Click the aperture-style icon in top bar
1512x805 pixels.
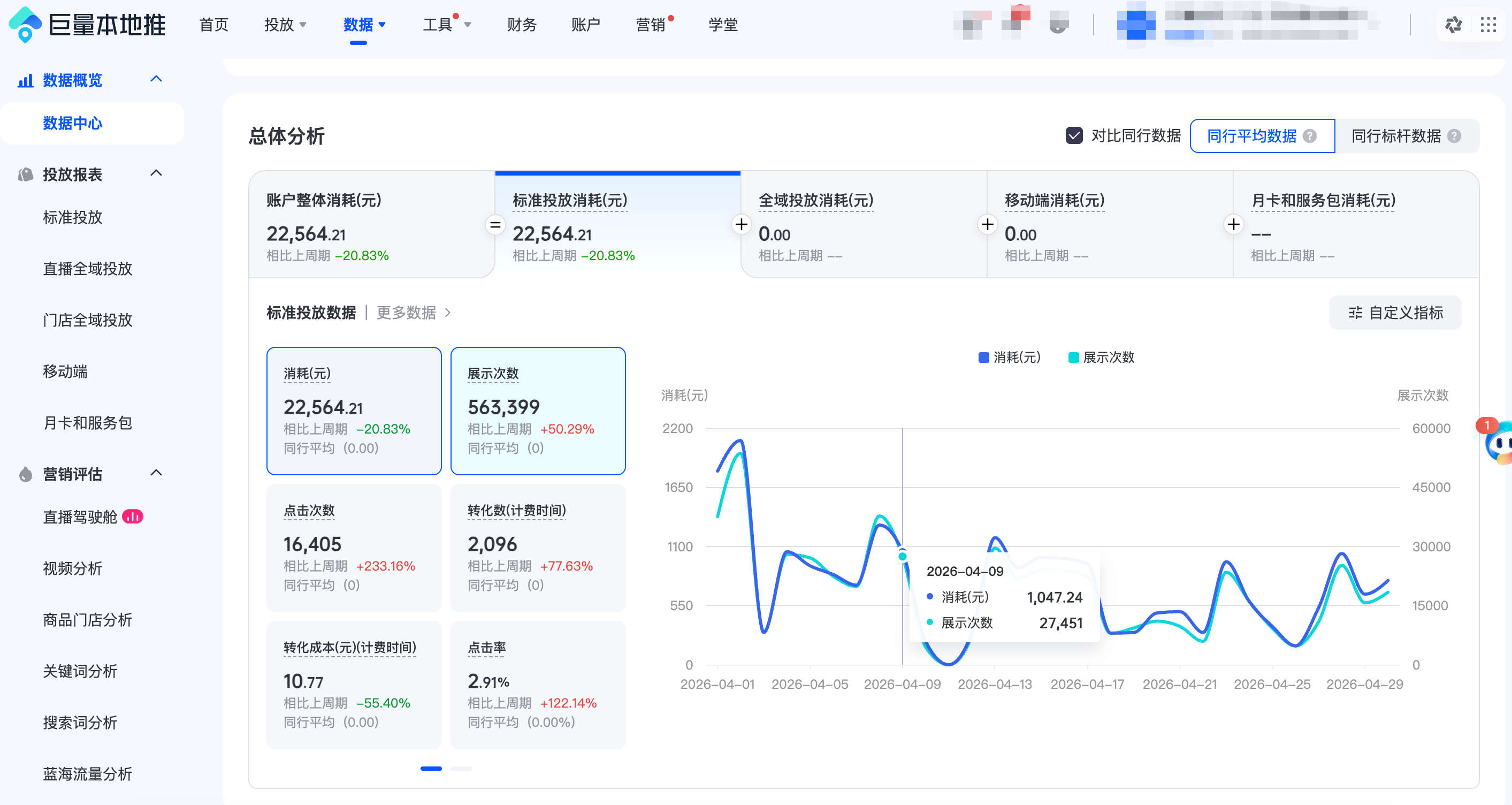point(1453,25)
